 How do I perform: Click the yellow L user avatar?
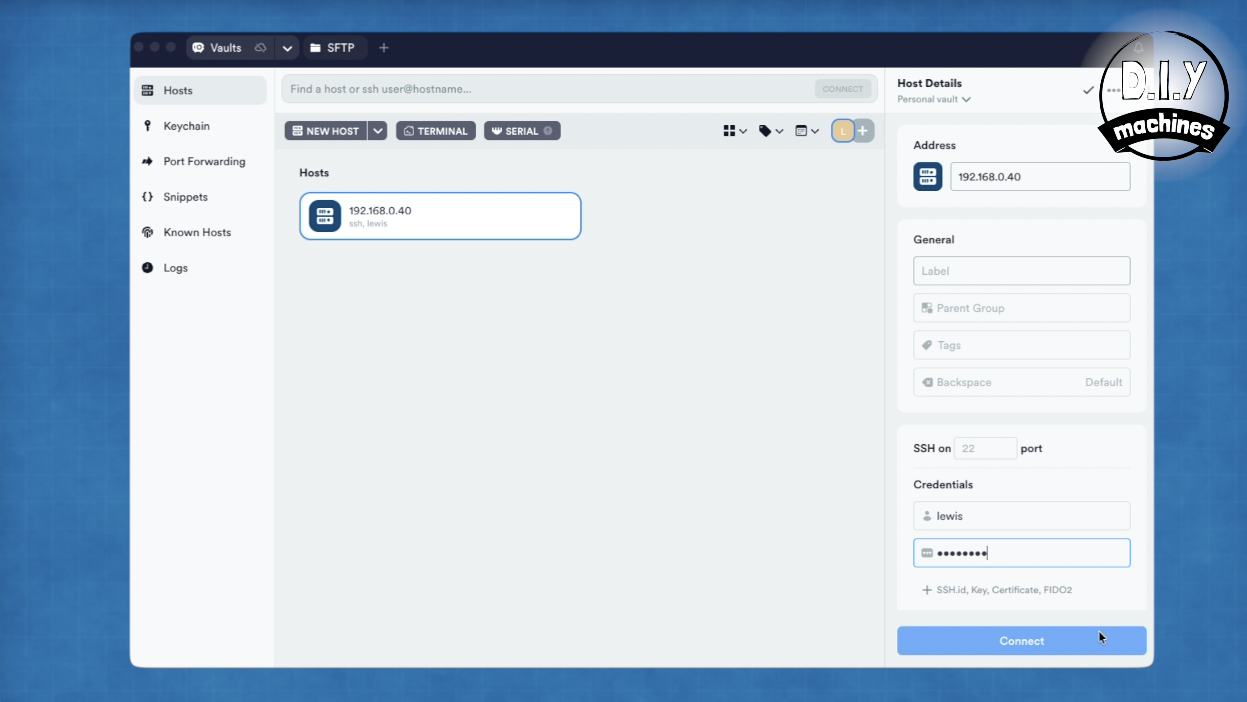click(x=843, y=131)
